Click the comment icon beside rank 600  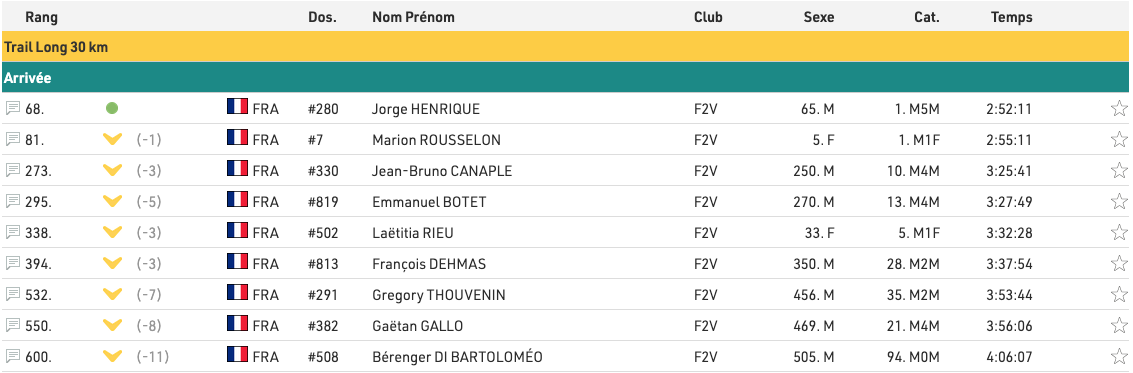(x=12, y=356)
